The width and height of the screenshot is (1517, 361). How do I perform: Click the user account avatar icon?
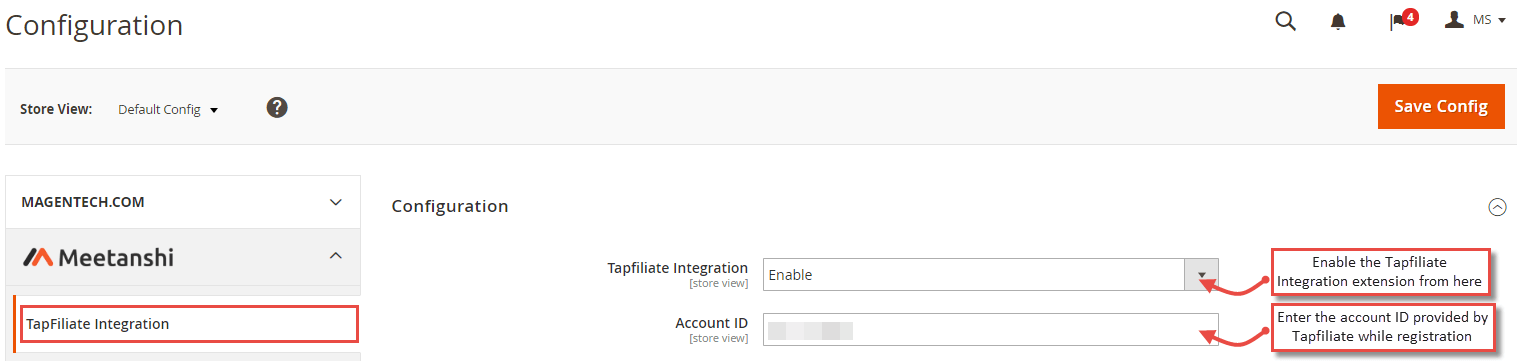(x=1454, y=20)
